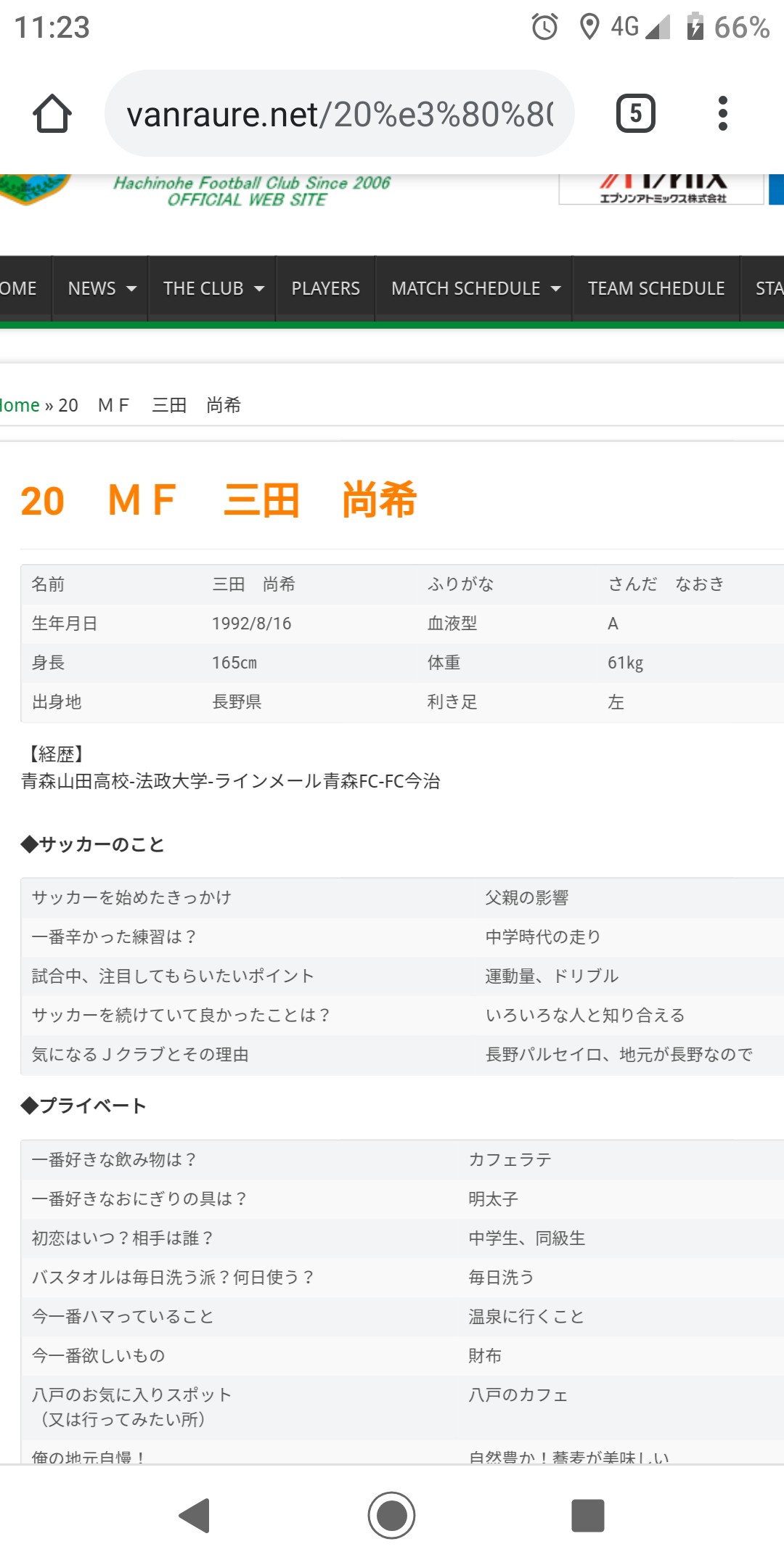
Task: Tap the answer 長野パルセイロ、地元が長野なので
Action: tap(618, 1055)
